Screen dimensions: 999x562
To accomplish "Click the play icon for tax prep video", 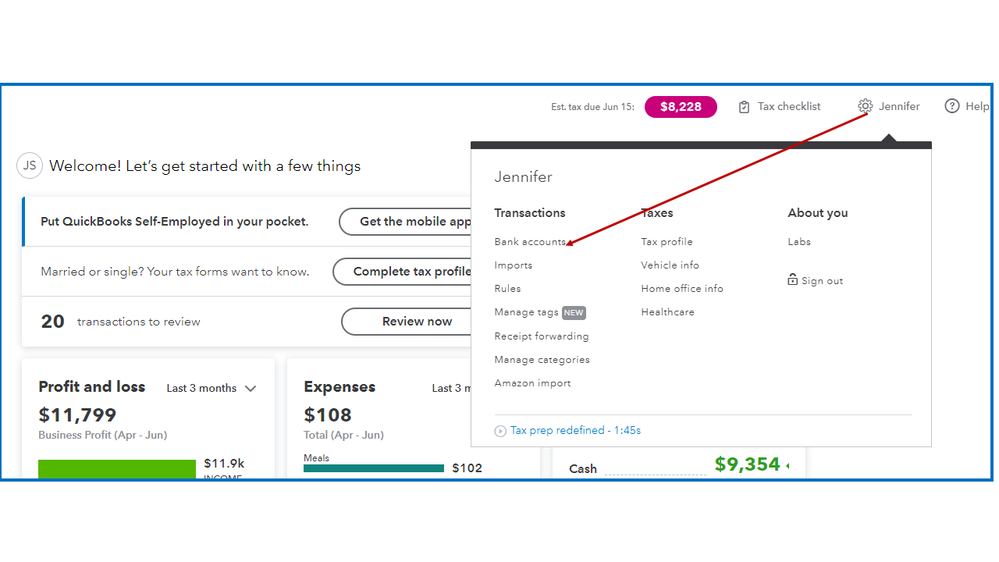I will pyautogui.click(x=500, y=431).
